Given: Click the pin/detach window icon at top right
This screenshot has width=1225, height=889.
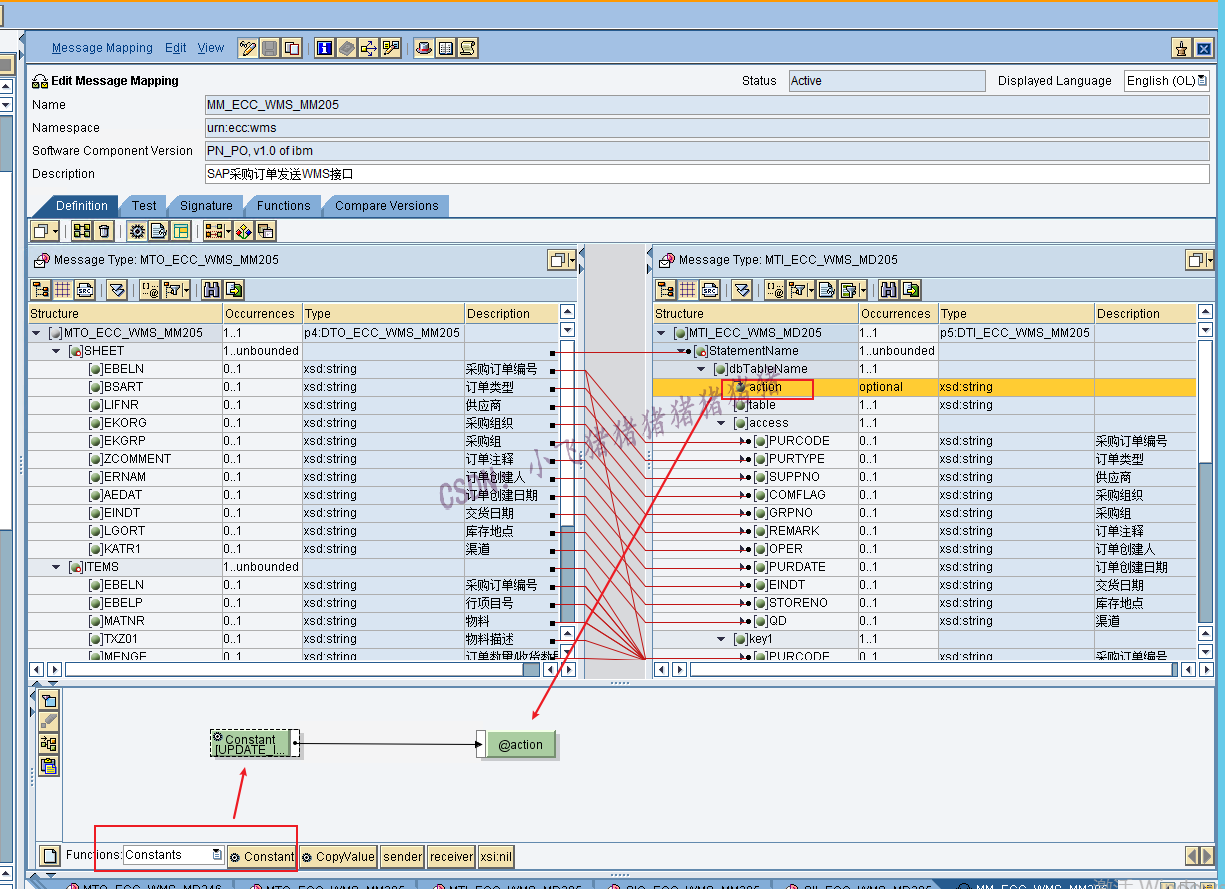Looking at the screenshot, I should tap(1181, 48).
